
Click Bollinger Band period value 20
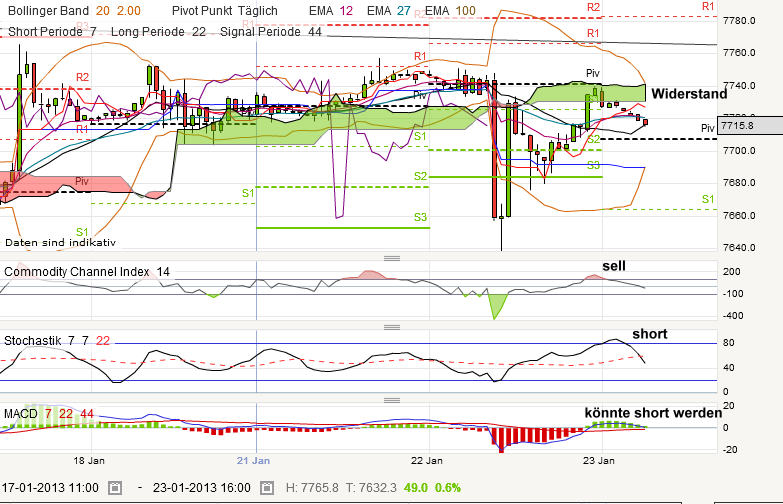(x=103, y=10)
